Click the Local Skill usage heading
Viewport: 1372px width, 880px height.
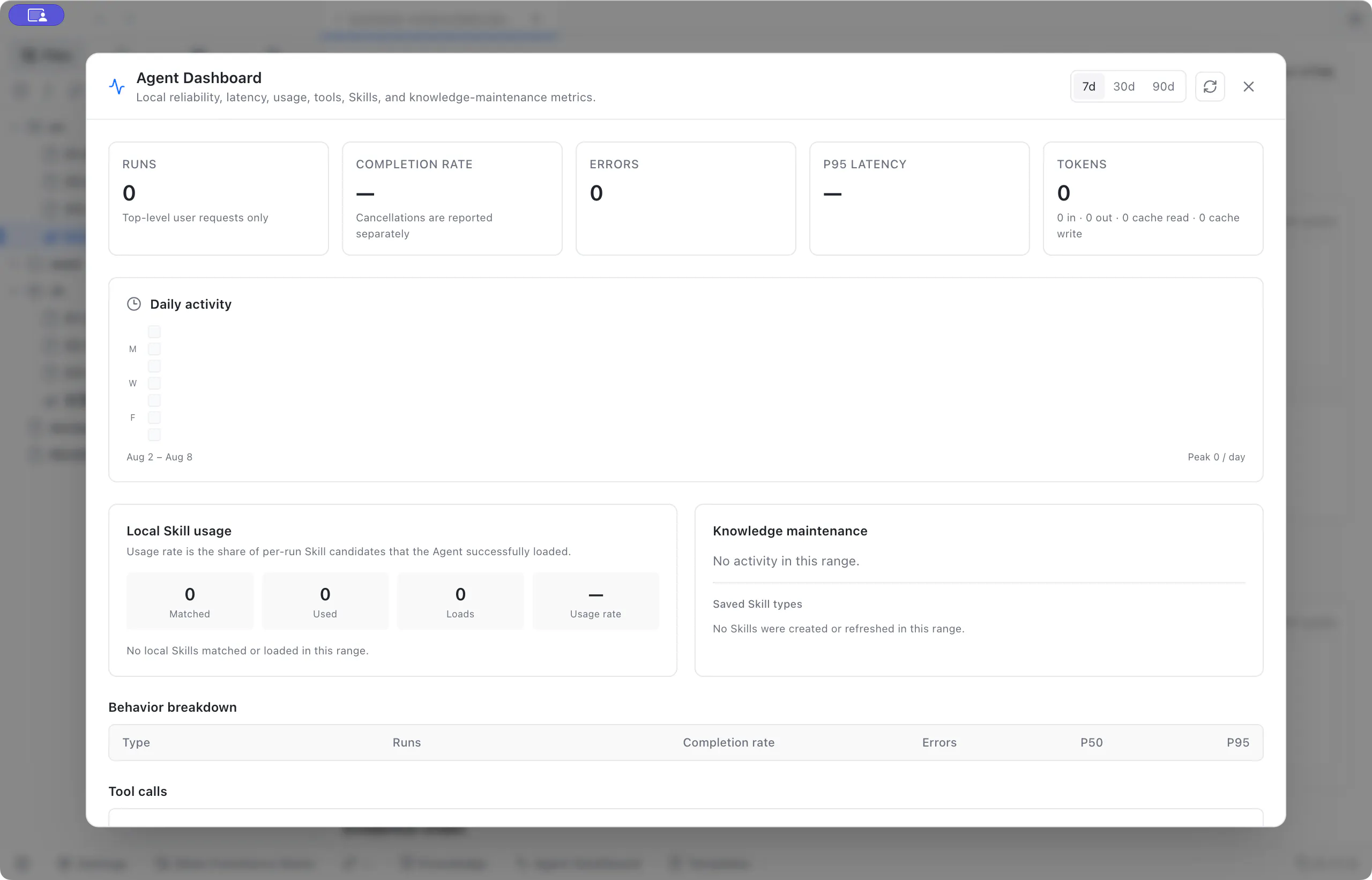(179, 531)
